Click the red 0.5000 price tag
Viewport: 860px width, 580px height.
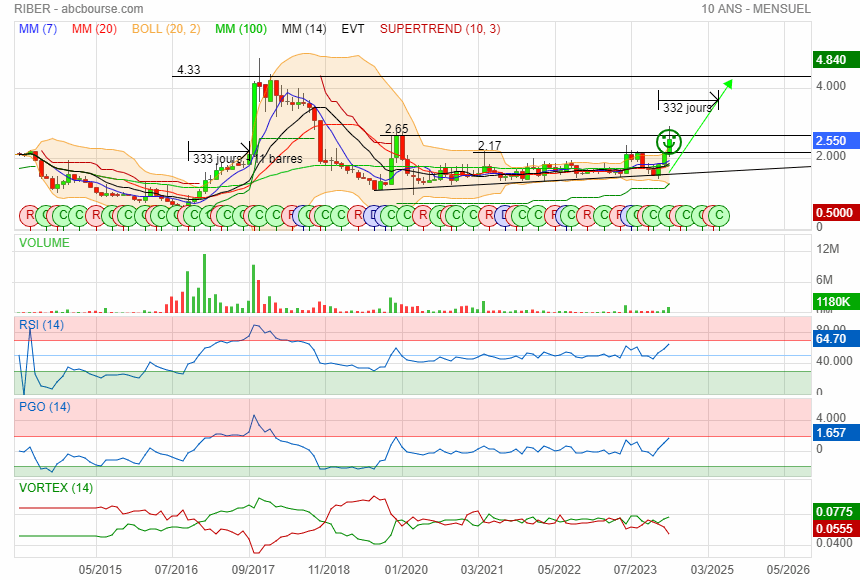(x=836, y=213)
